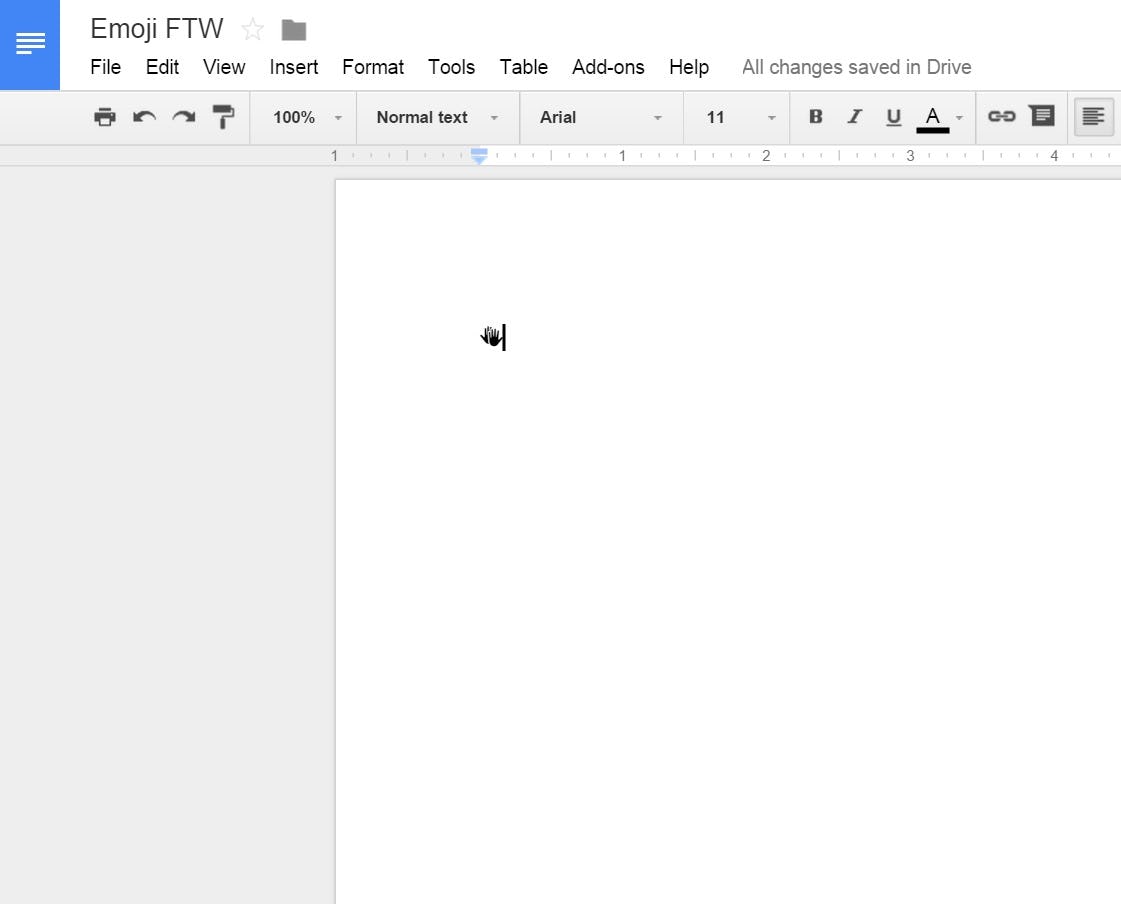Click the Insert comment icon
The image size is (1121, 904).
coord(1042,117)
